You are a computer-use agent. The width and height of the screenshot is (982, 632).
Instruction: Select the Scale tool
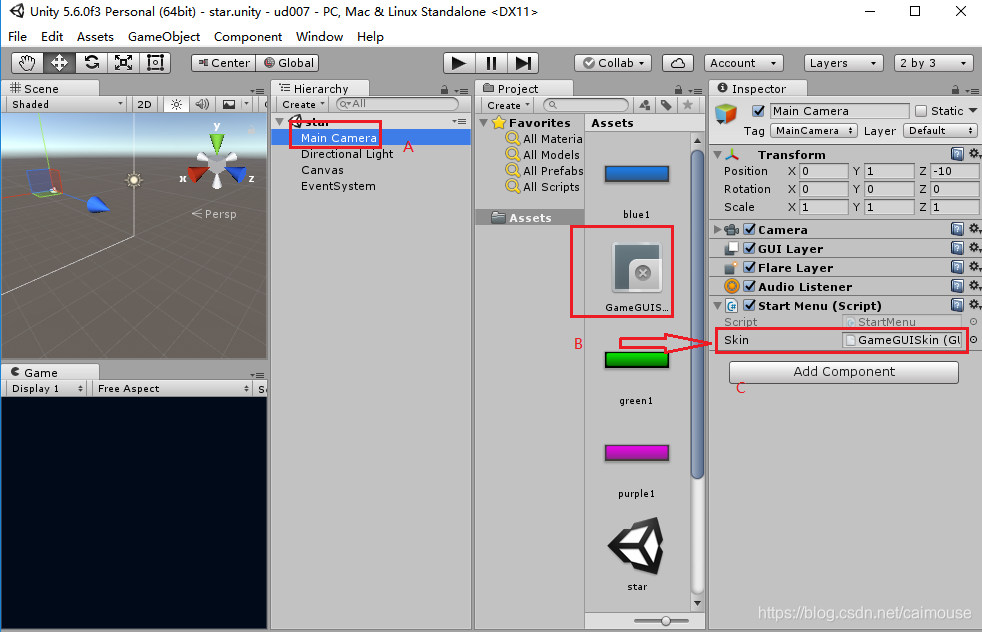click(123, 63)
